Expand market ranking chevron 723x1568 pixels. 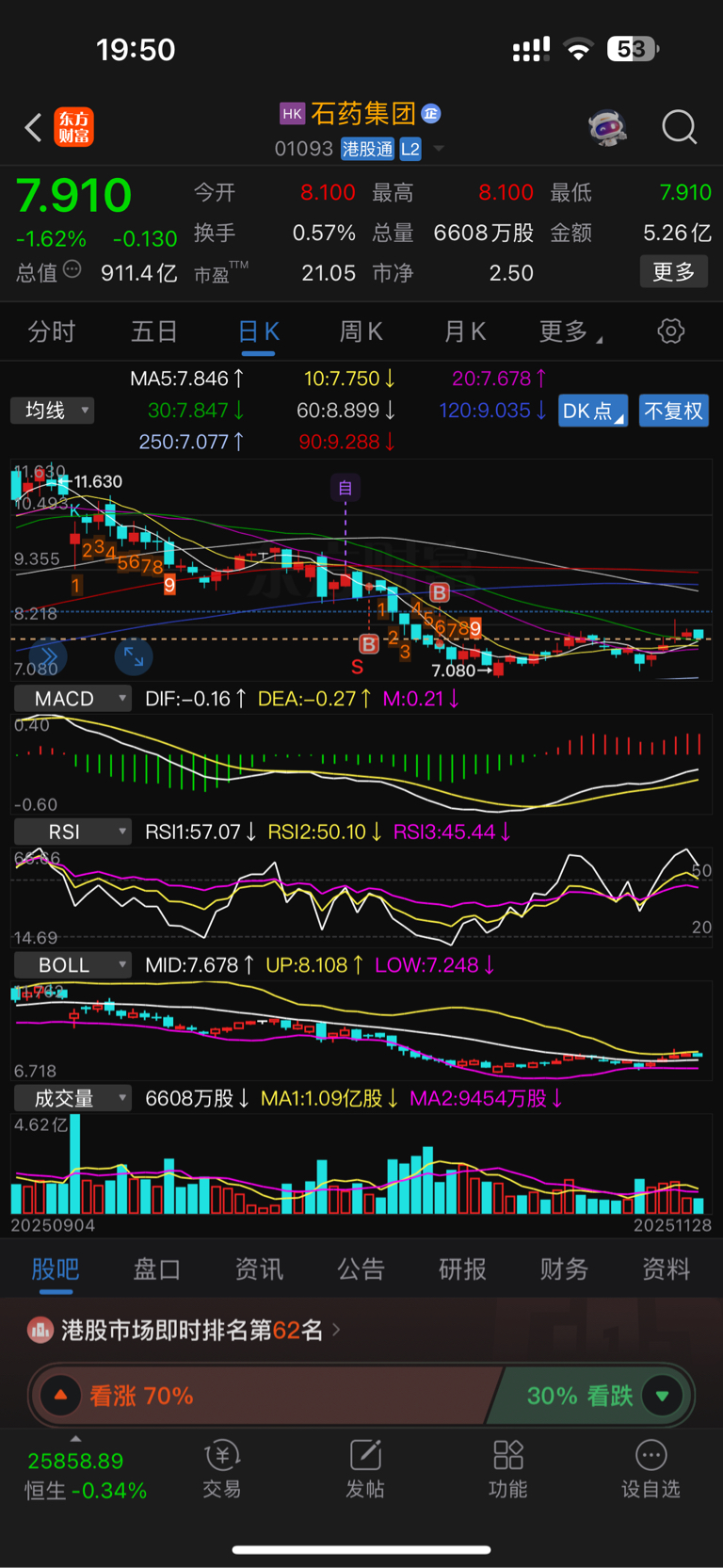point(337,1330)
